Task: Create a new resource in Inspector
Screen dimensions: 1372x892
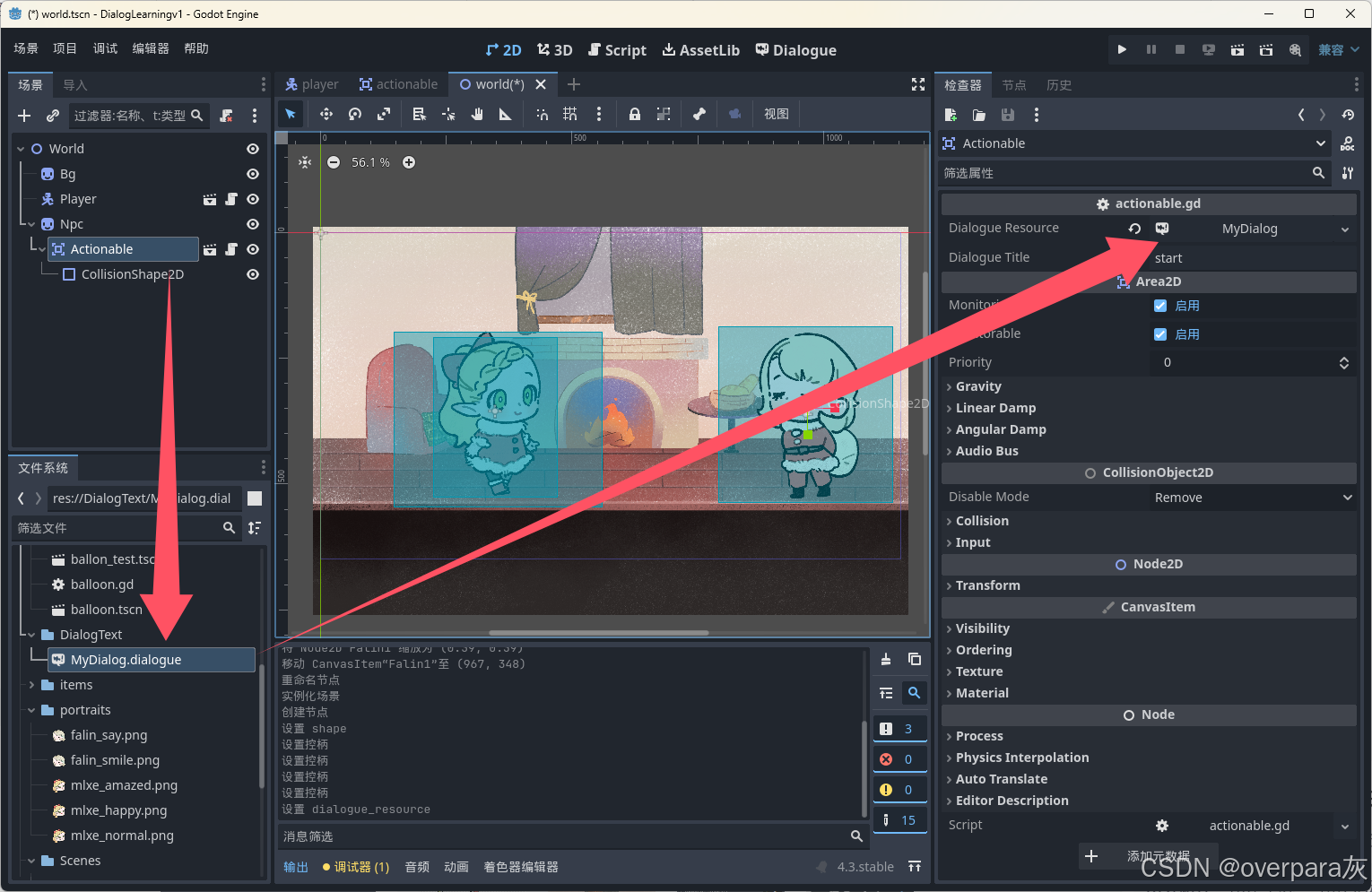Action: click(951, 115)
